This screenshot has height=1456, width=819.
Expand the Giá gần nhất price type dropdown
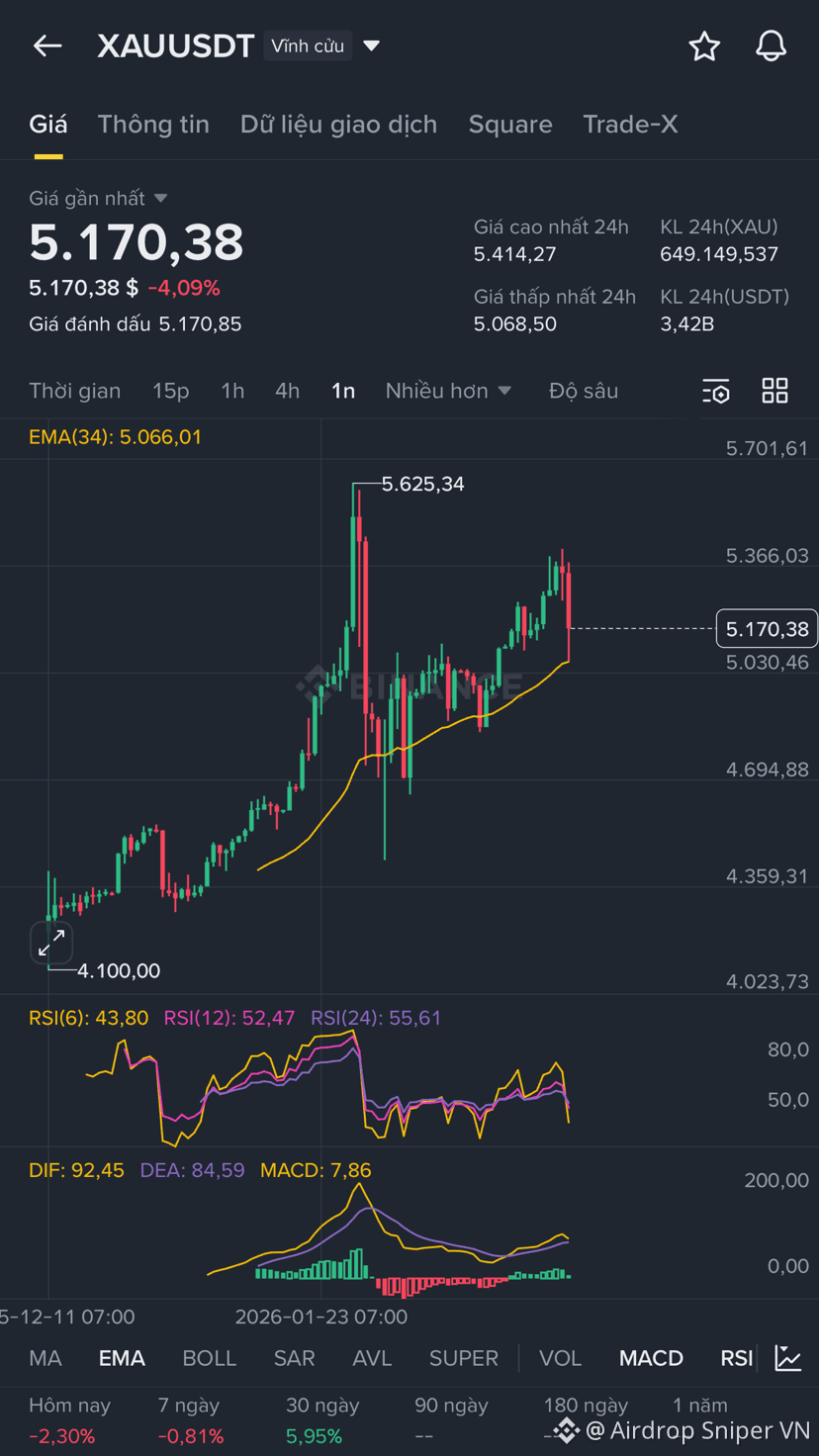[x=98, y=198]
